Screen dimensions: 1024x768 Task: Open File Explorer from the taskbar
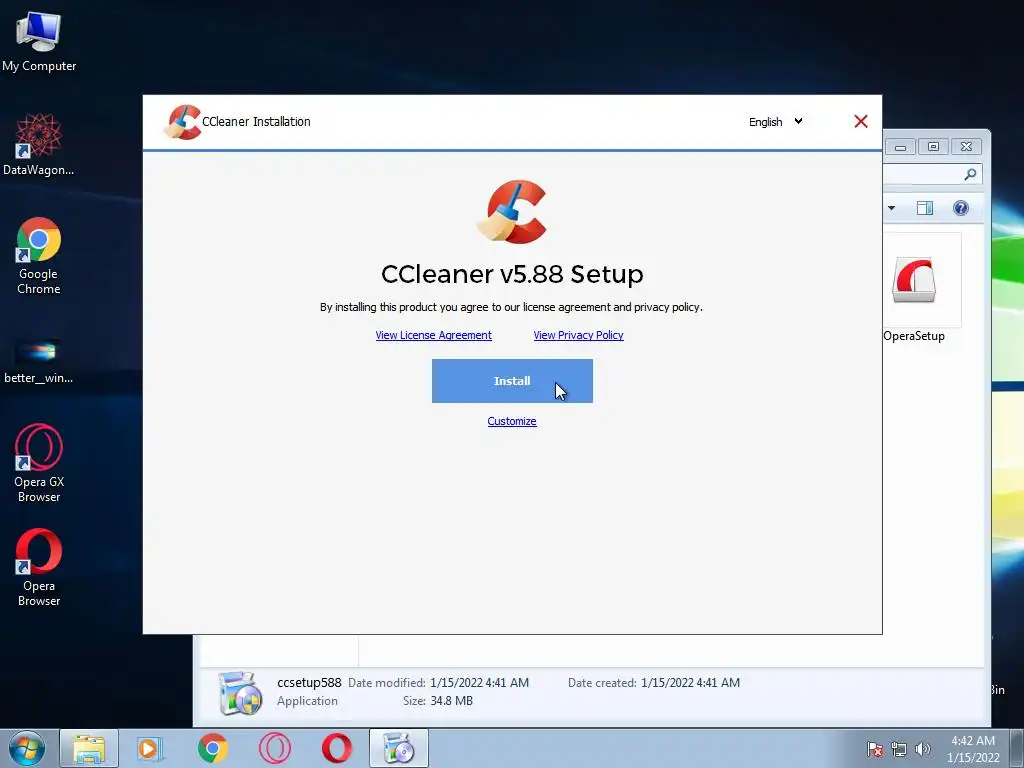(89, 748)
